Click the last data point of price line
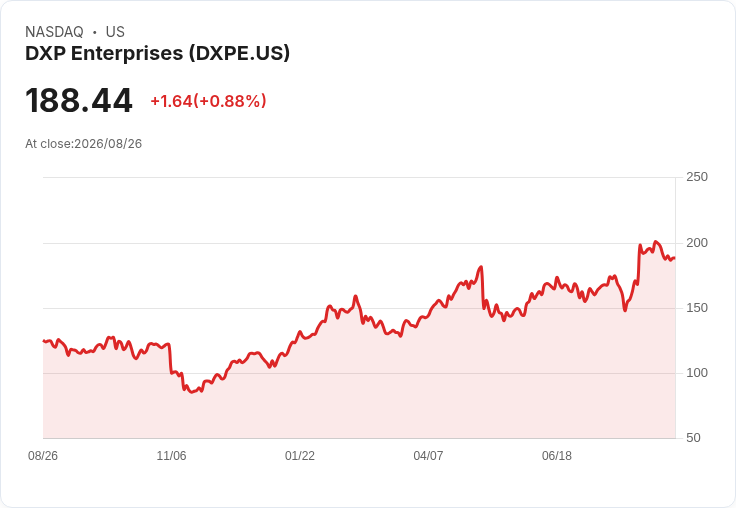736x508 pixels. [x=675, y=258]
